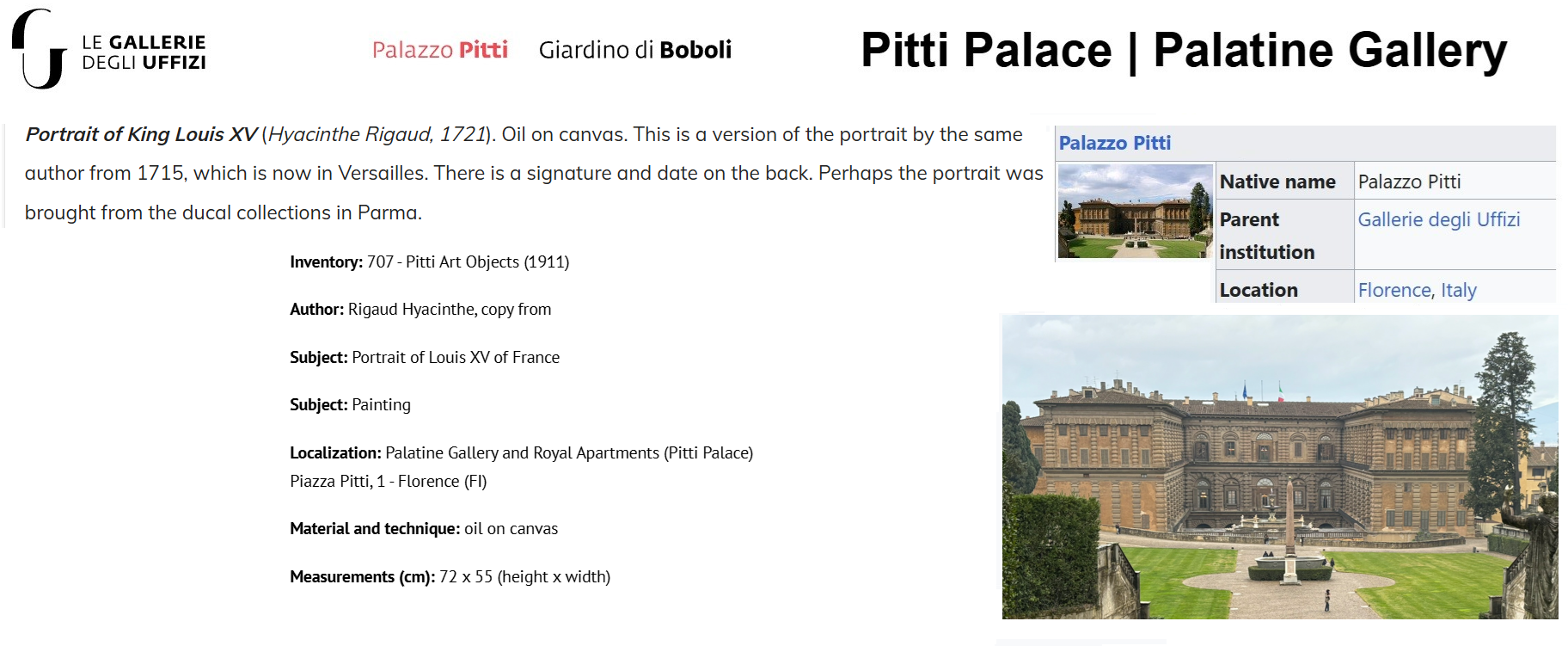Click the Piazza Pitti, 1 address line

(x=388, y=482)
